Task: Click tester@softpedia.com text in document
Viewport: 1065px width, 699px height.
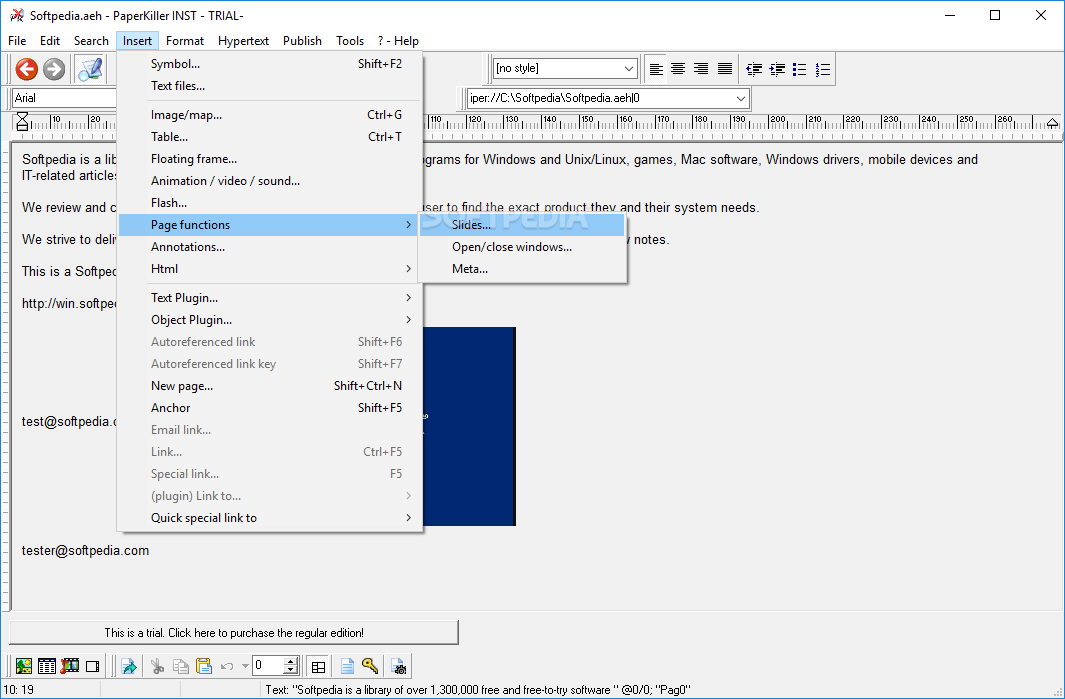Action: 85,551
